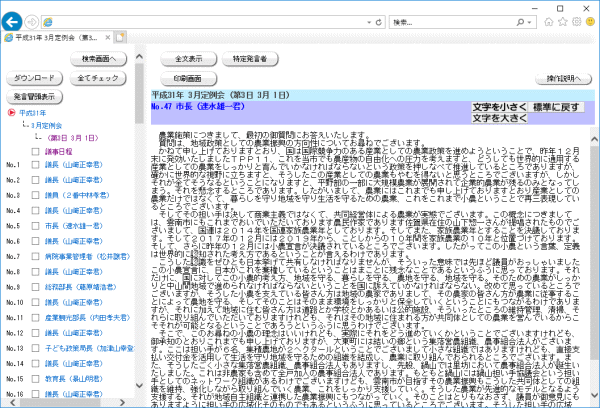Check the No.2 議長 checkbox
Screen dimensions: 600x408
point(36,180)
